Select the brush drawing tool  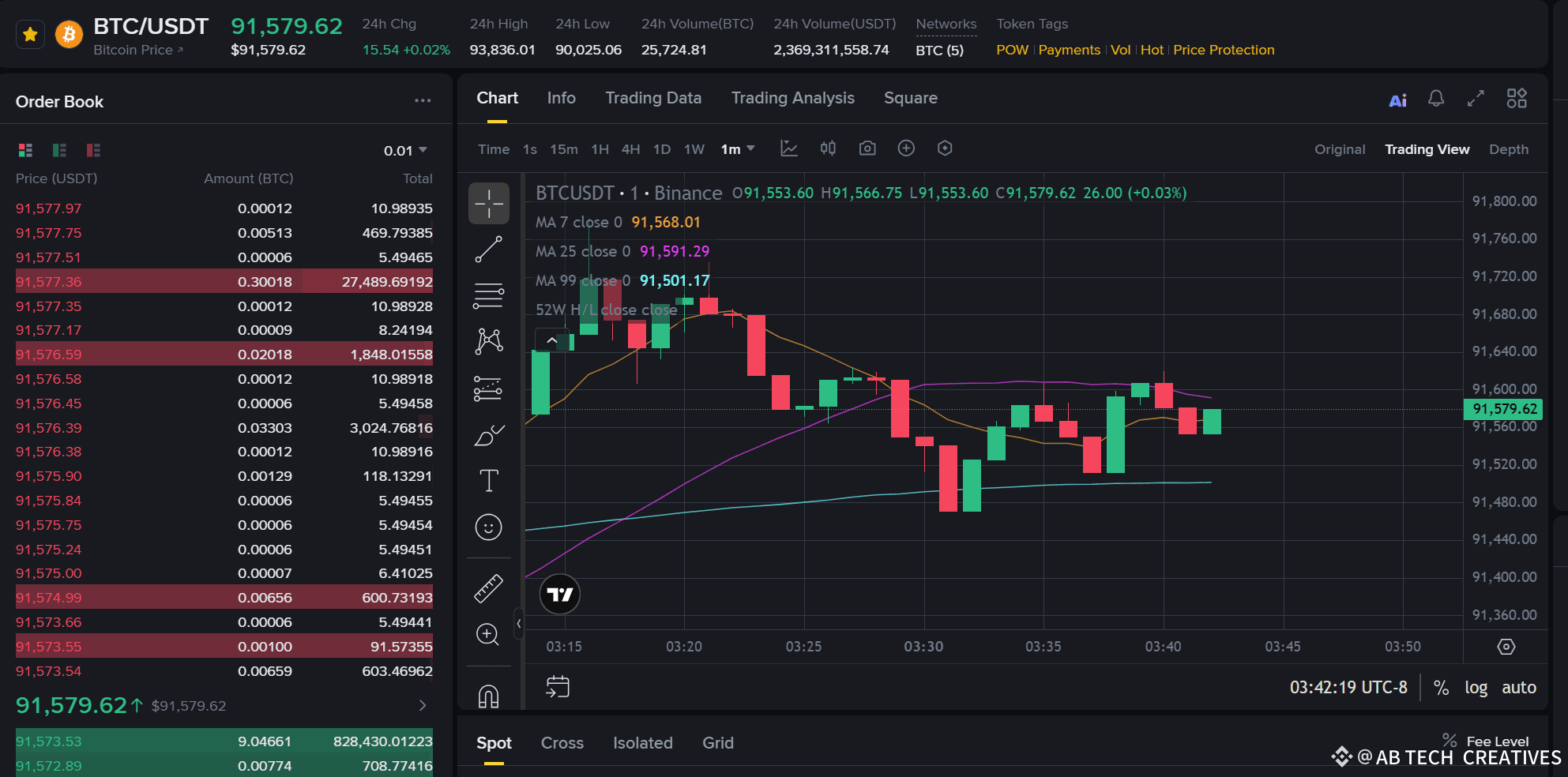489,434
